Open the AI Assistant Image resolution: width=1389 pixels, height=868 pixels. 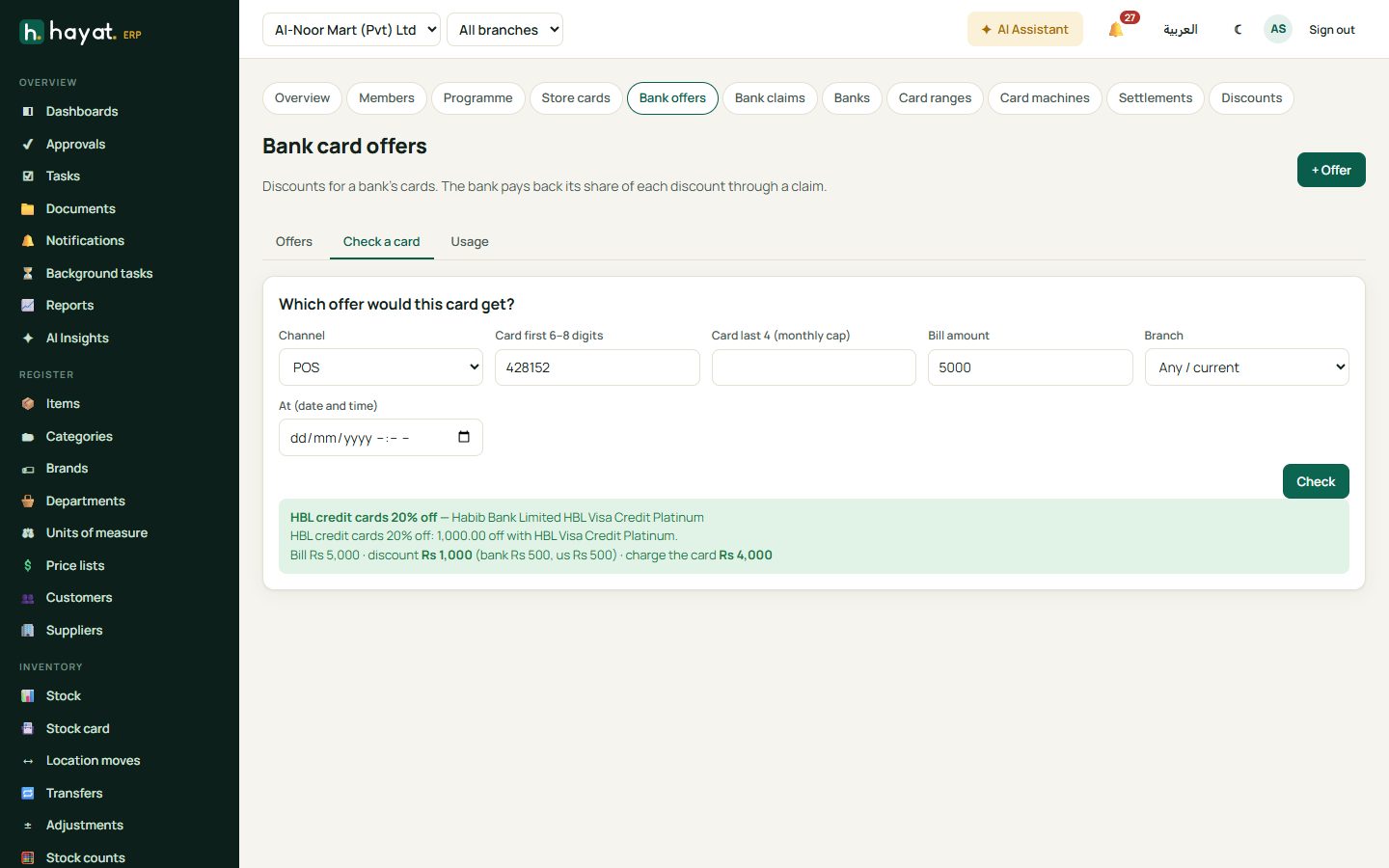1025,29
